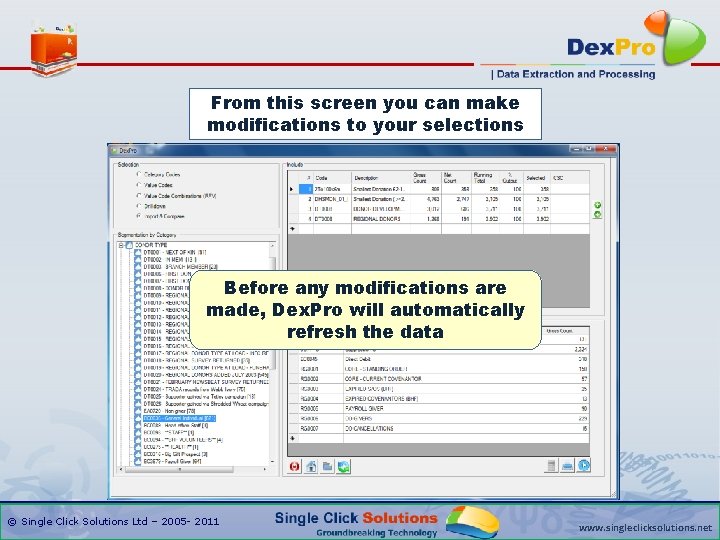Screen dimensions: 720x540
Task: Click the icon beside NEXT OF KIN node
Action: pos(138,253)
